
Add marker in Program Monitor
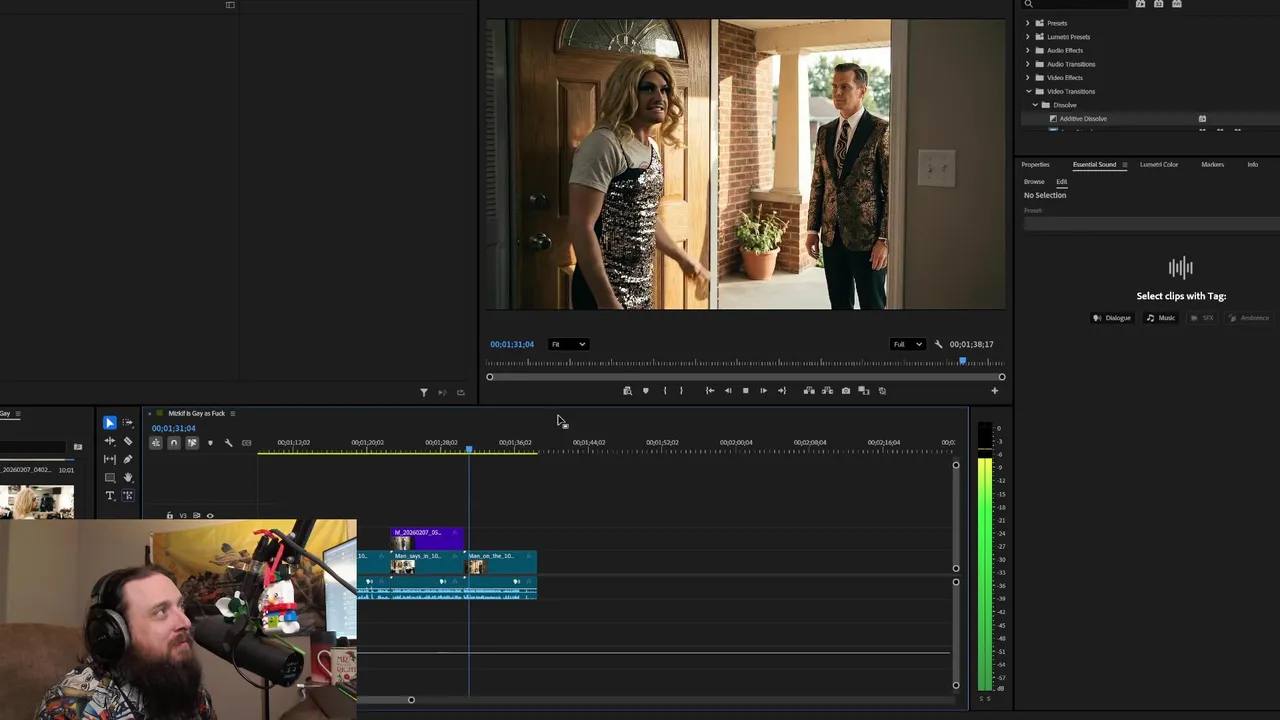point(645,391)
